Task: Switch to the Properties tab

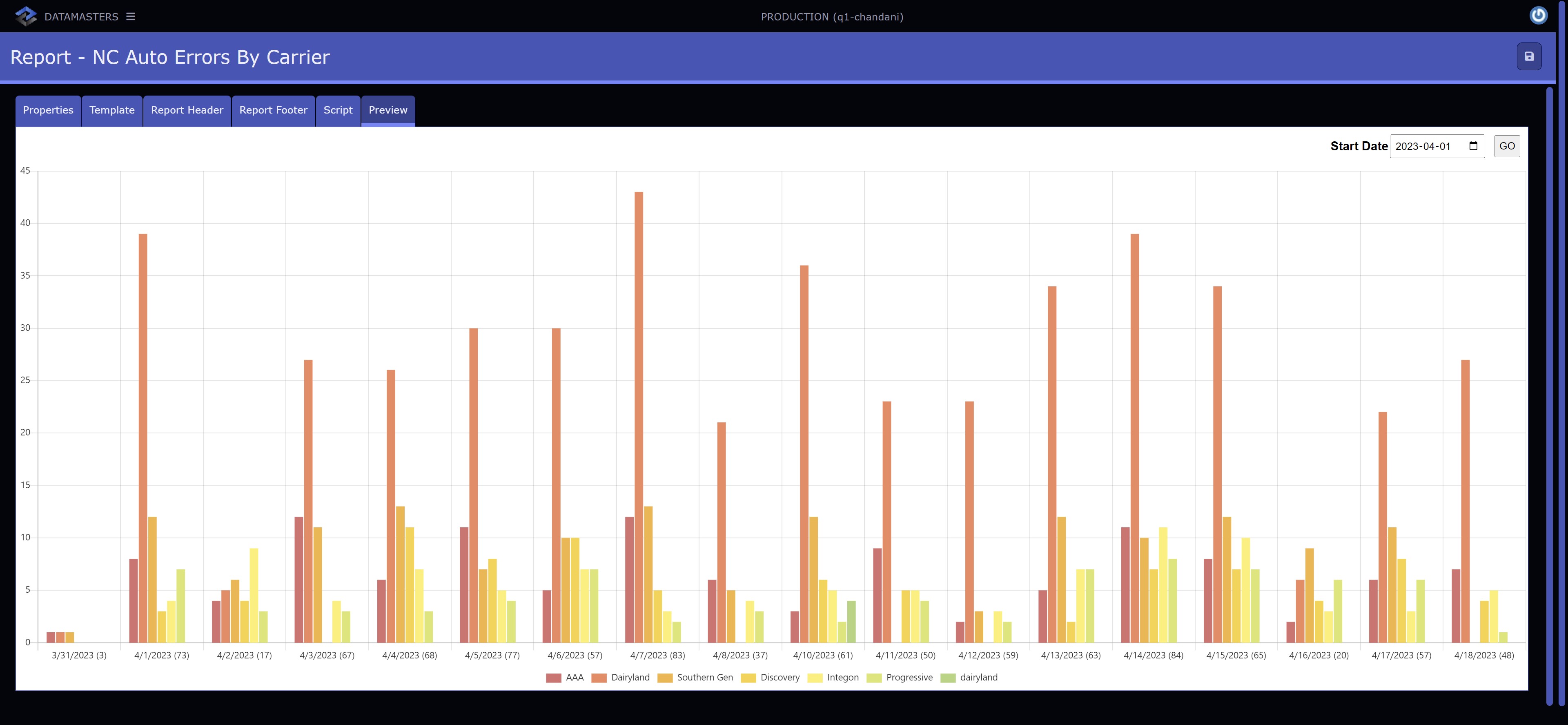Action: [x=48, y=110]
